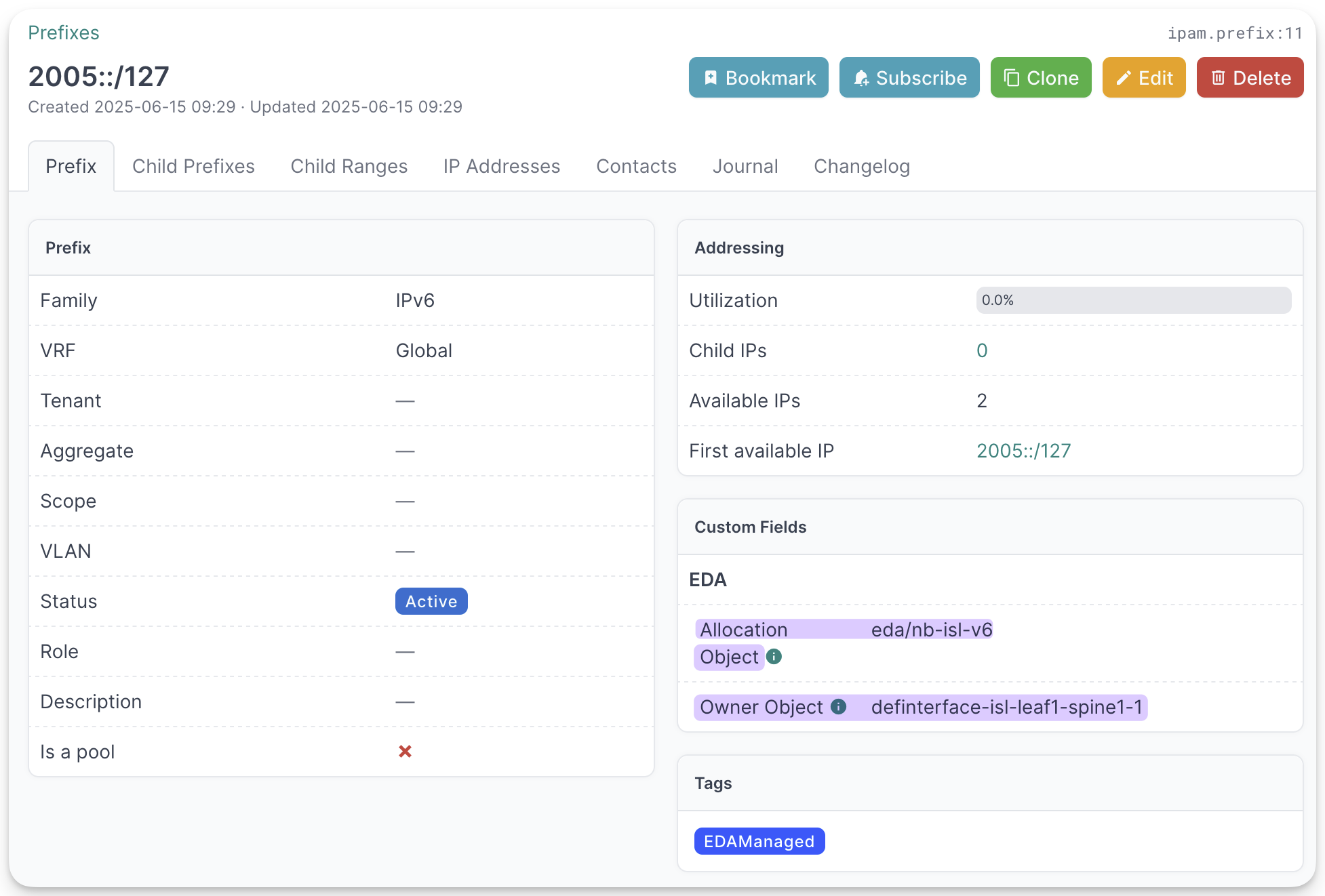Image resolution: width=1325 pixels, height=896 pixels.
Task: Select the Prefix tab
Action: coord(71,167)
